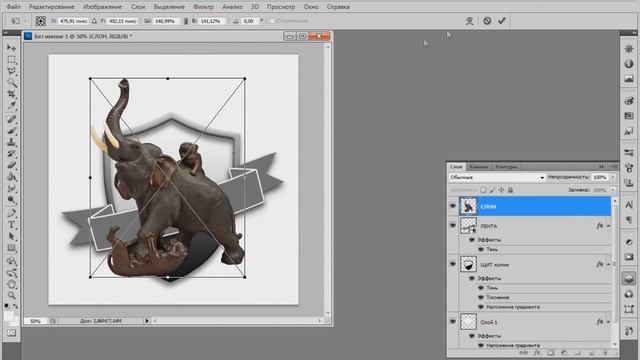Select the Rectangular Marquee tool
This screenshot has width=640, height=360.
pyautogui.click(x=11, y=60)
